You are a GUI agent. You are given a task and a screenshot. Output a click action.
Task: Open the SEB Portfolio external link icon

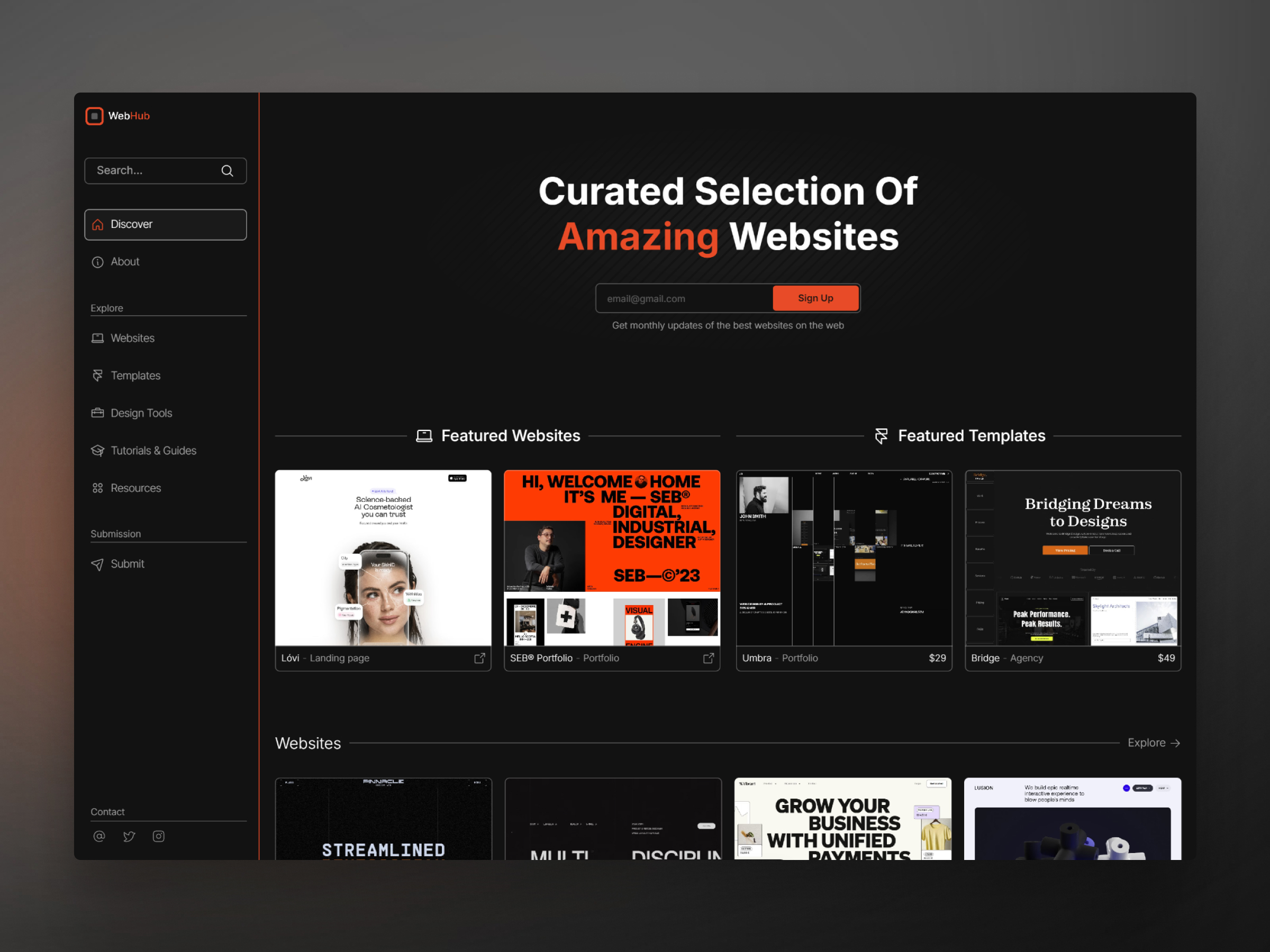[x=709, y=658]
